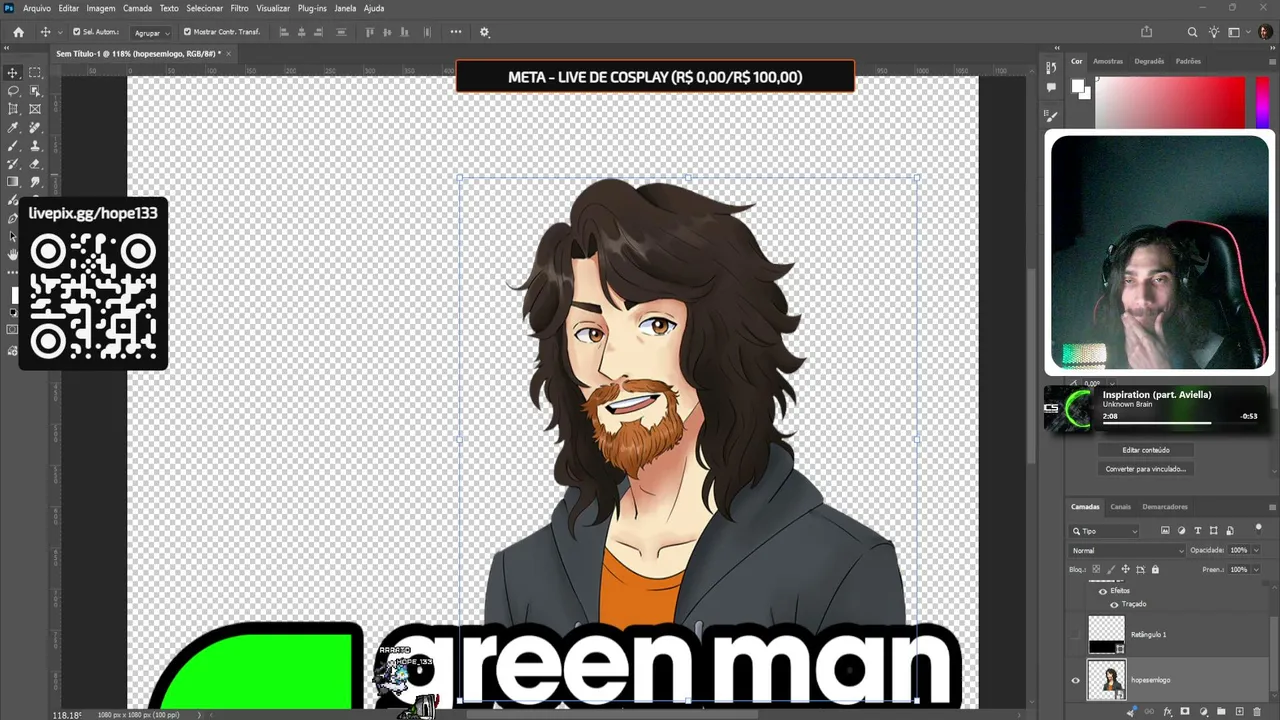Select the Smudge tool

[x=35, y=182]
